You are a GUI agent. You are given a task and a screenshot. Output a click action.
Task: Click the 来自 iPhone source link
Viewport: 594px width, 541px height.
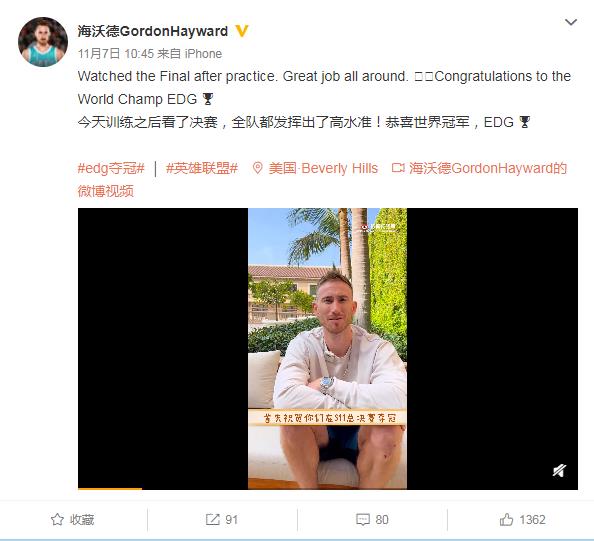189,53
